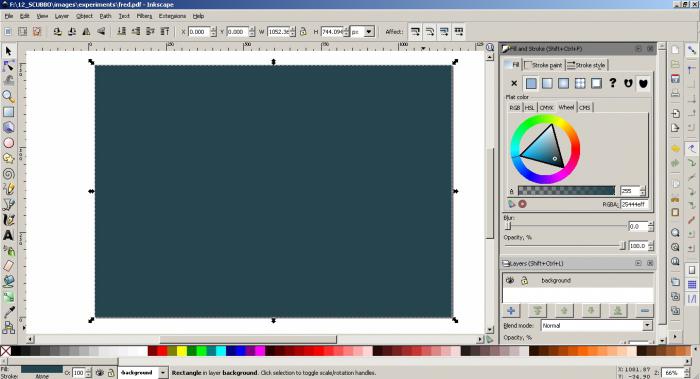Select the Node edit tool
The image size is (700, 379).
(8, 66)
